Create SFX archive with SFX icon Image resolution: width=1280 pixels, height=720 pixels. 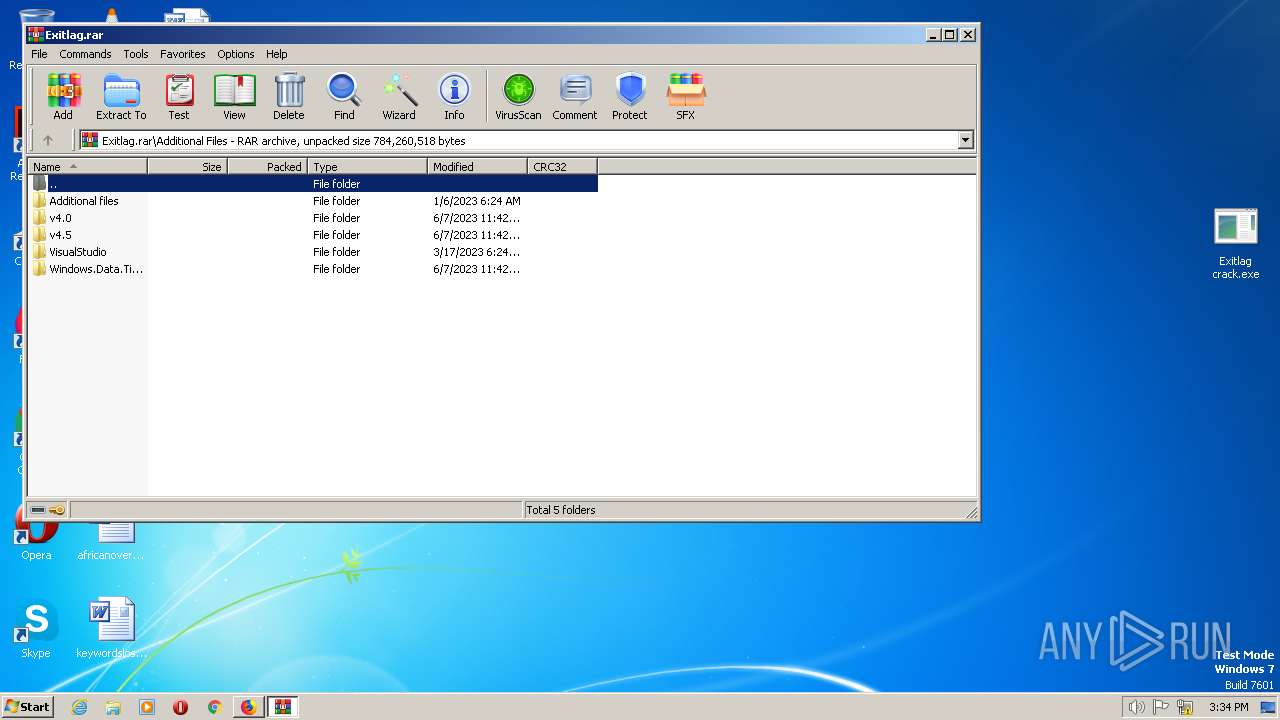click(685, 97)
